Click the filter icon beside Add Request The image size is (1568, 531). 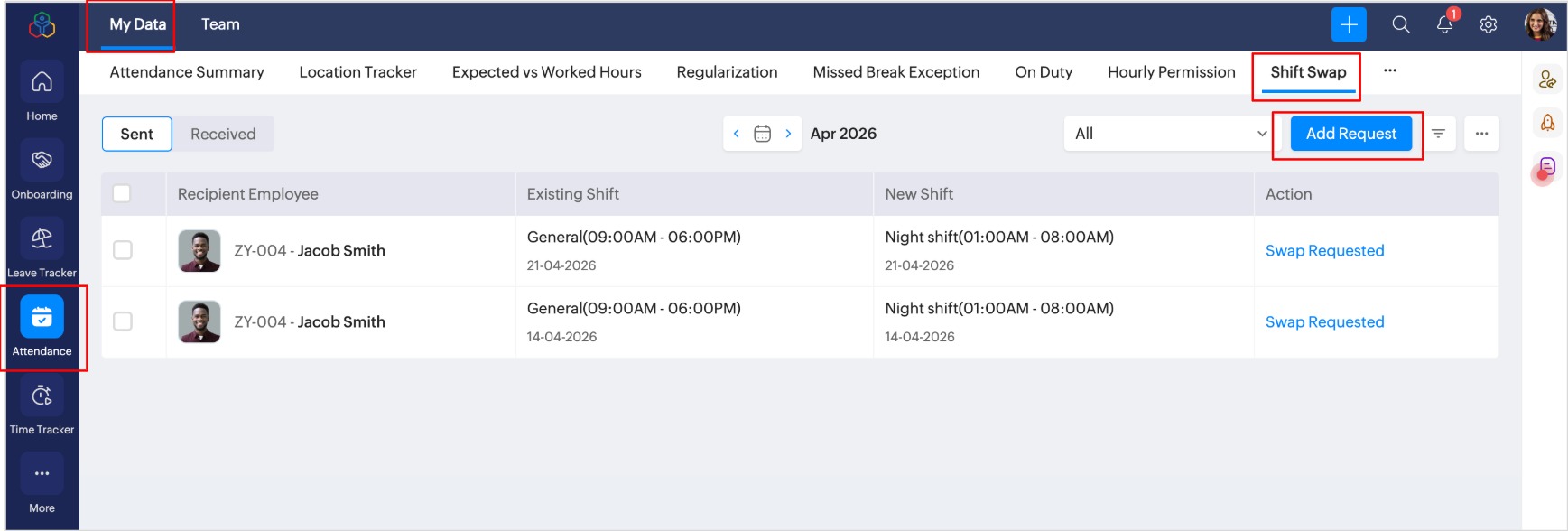(1438, 134)
